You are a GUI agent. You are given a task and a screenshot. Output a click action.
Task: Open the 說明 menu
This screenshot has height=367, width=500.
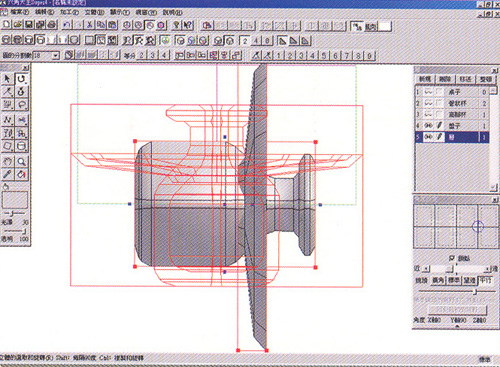[172, 12]
